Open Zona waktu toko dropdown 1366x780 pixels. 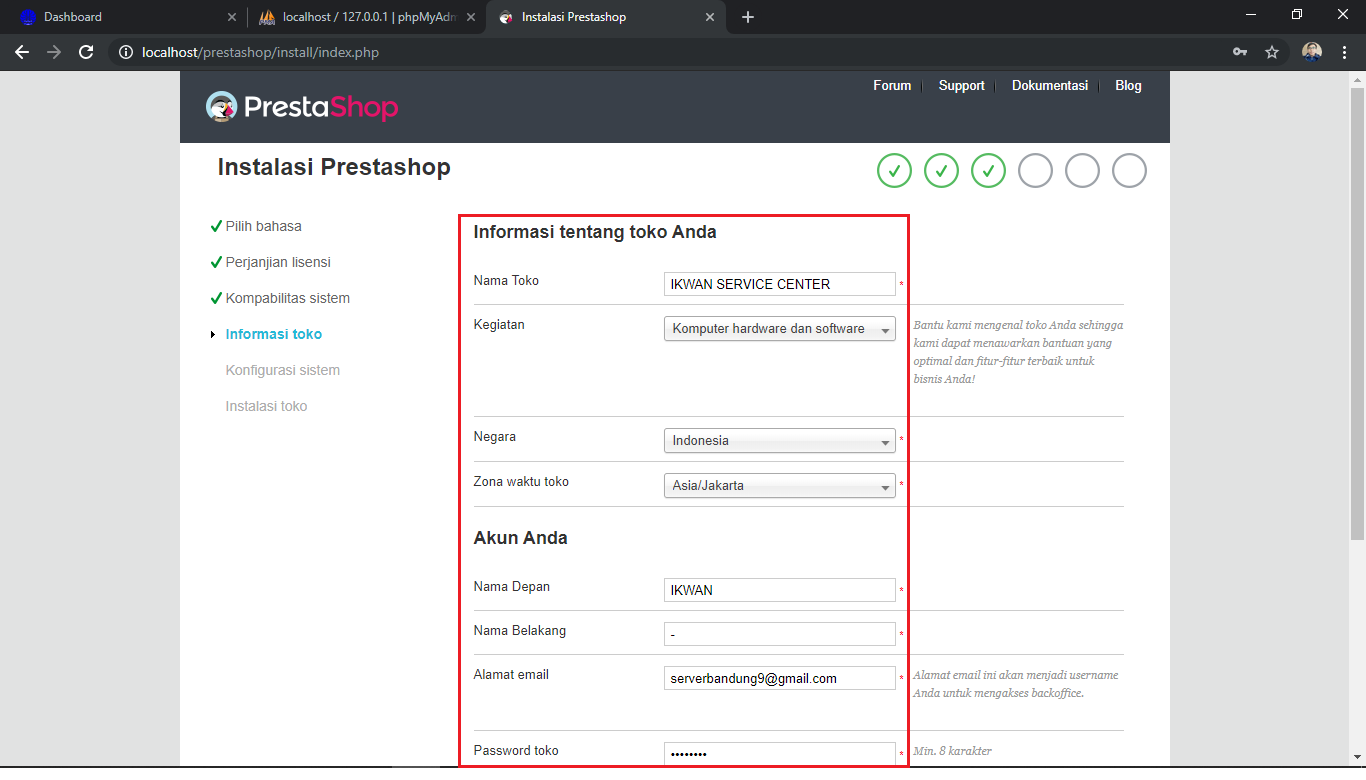tap(780, 486)
